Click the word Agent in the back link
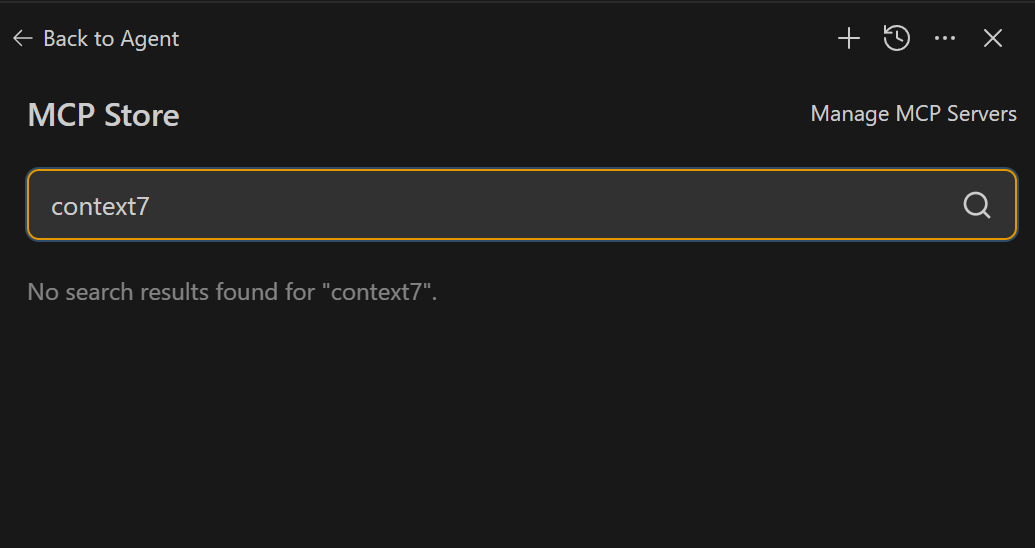Screen dimensions: 1035x548 (x=150, y=39)
